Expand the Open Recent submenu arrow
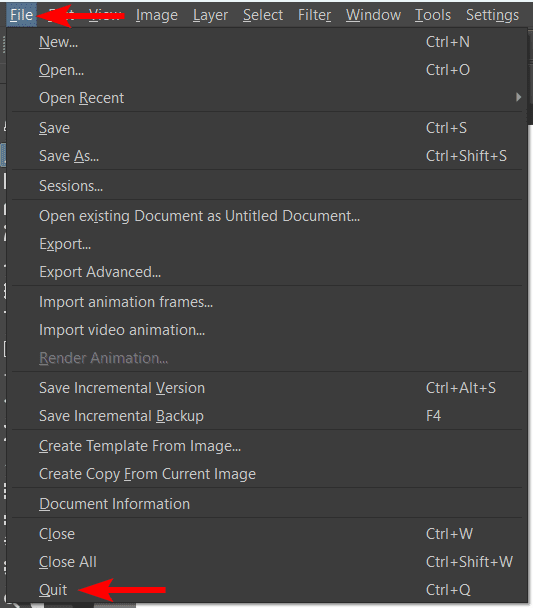Viewport: 533px width, 608px height. point(518,97)
